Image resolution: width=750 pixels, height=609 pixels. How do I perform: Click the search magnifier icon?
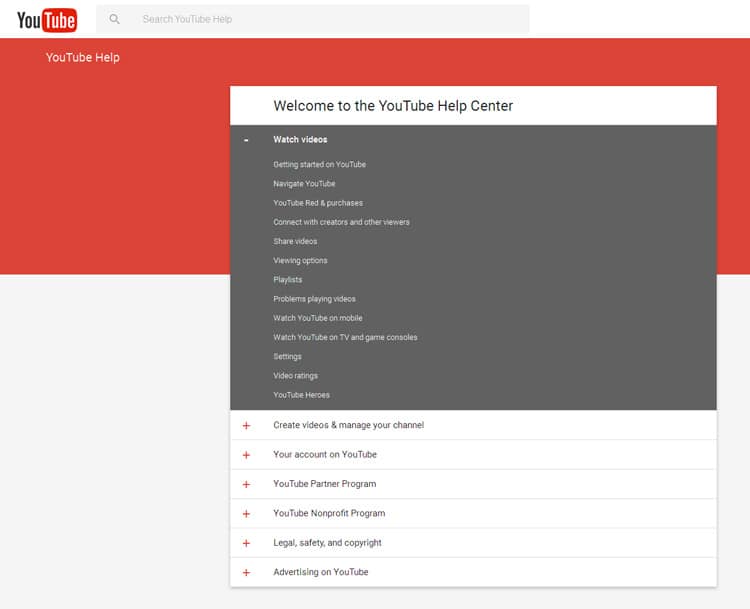point(114,19)
